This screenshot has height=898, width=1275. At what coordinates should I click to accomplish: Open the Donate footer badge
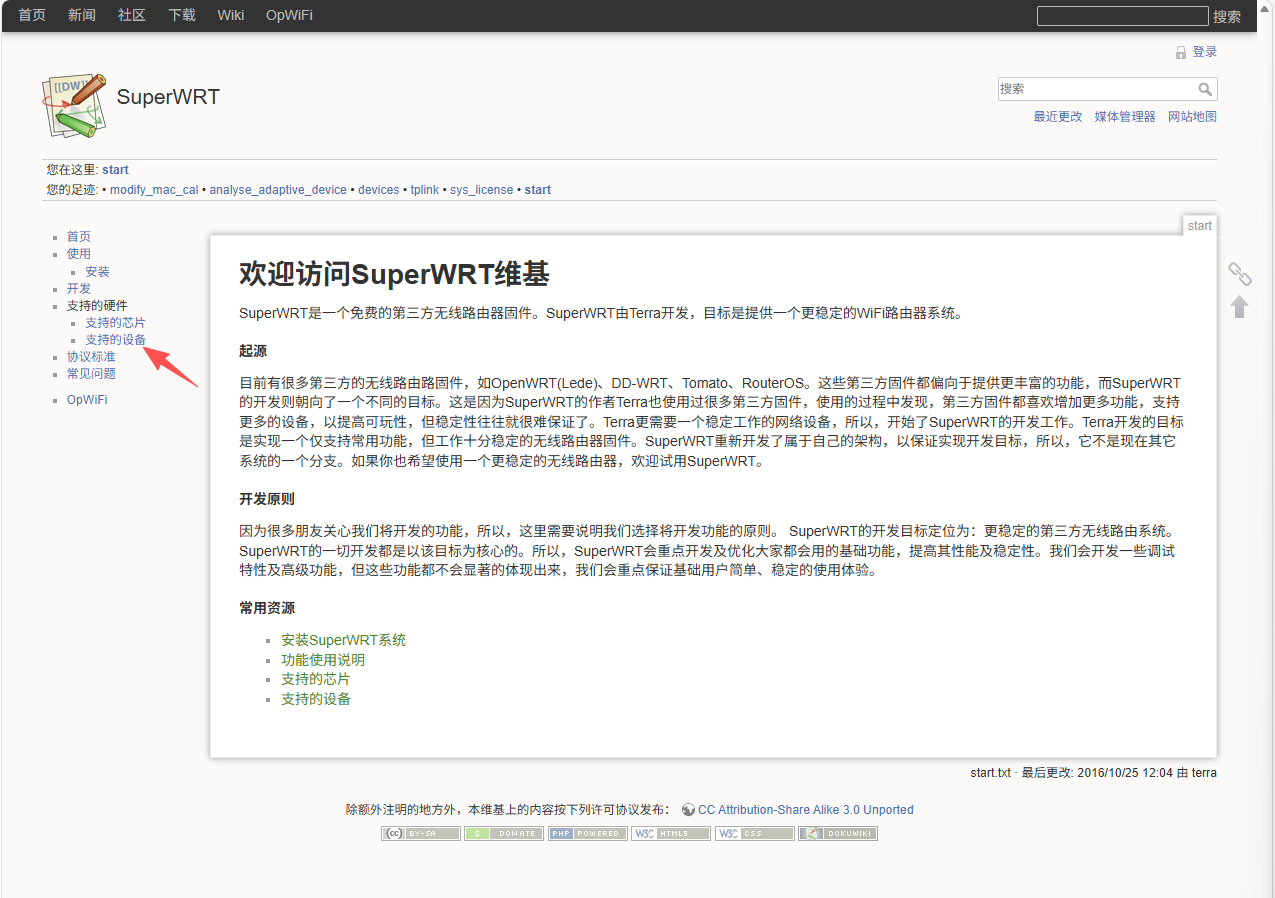(x=504, y=833)
